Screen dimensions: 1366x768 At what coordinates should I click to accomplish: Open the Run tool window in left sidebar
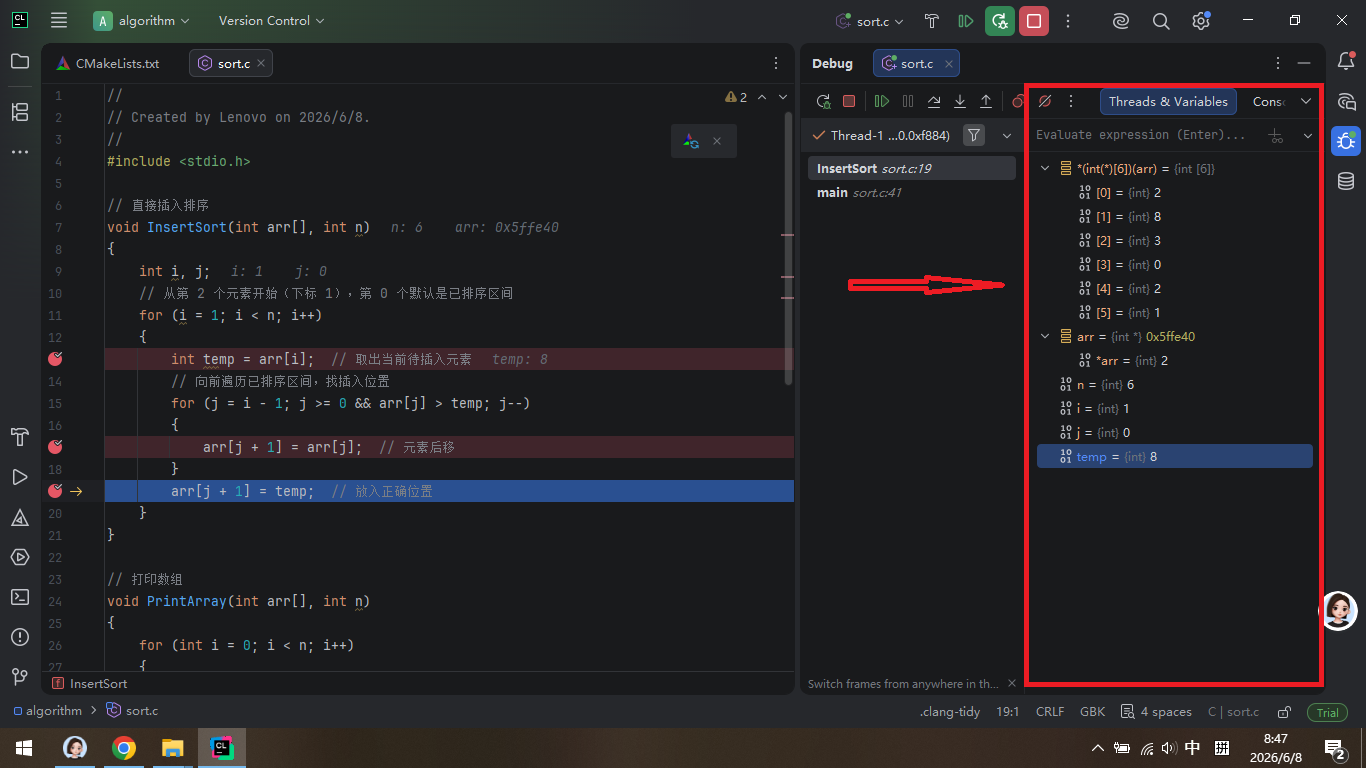[20, 477]
